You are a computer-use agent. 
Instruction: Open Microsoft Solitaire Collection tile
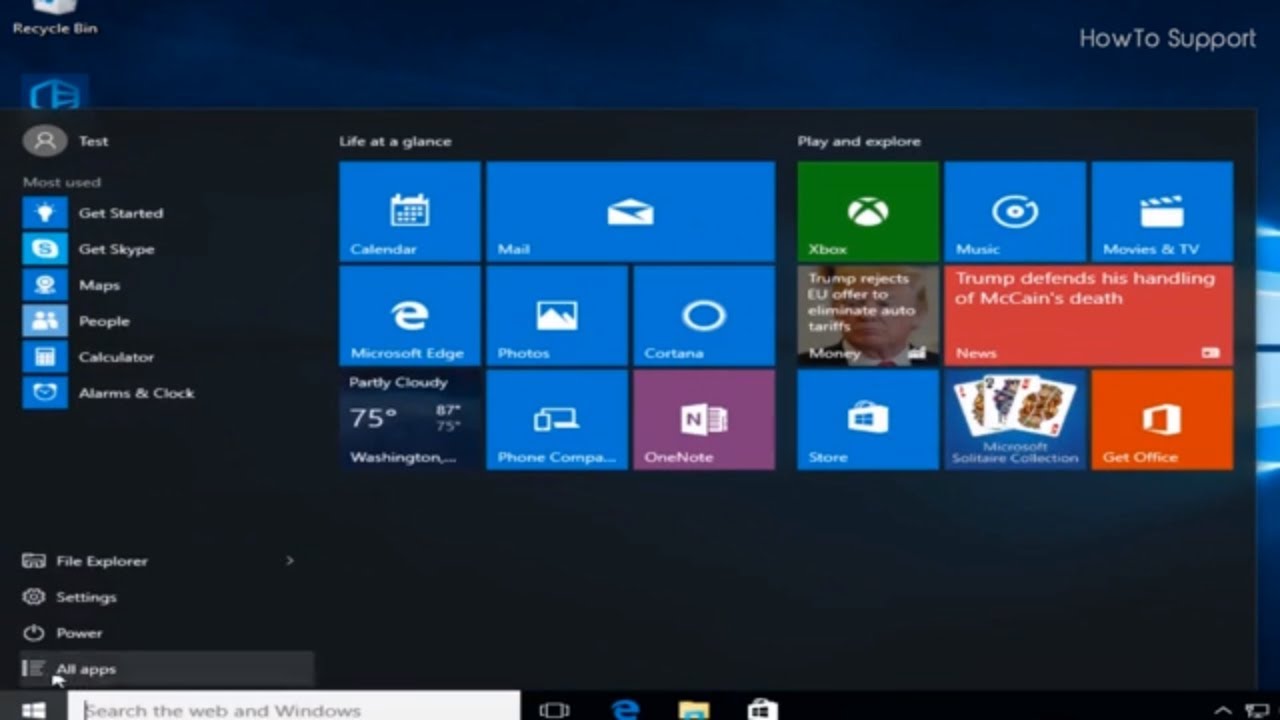pos(1015,419)
